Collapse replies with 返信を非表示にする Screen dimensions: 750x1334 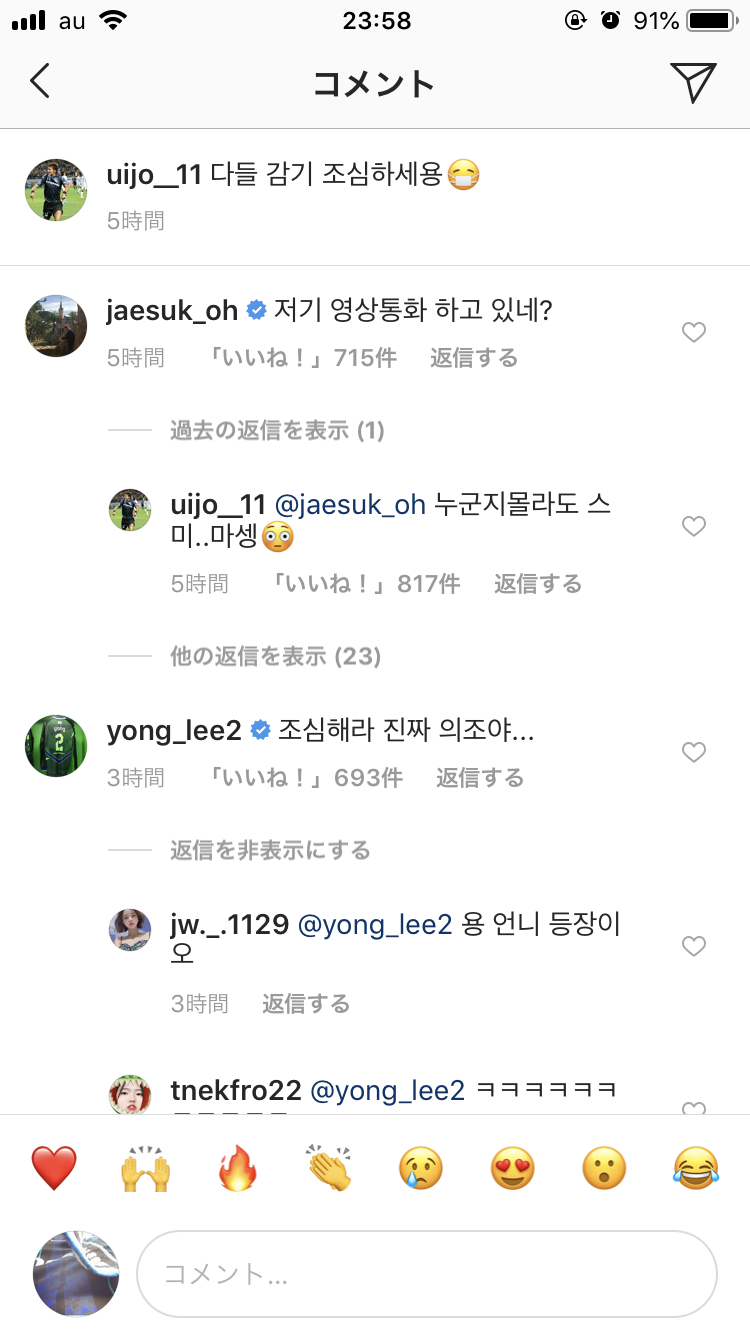click(x=270, y=851)
